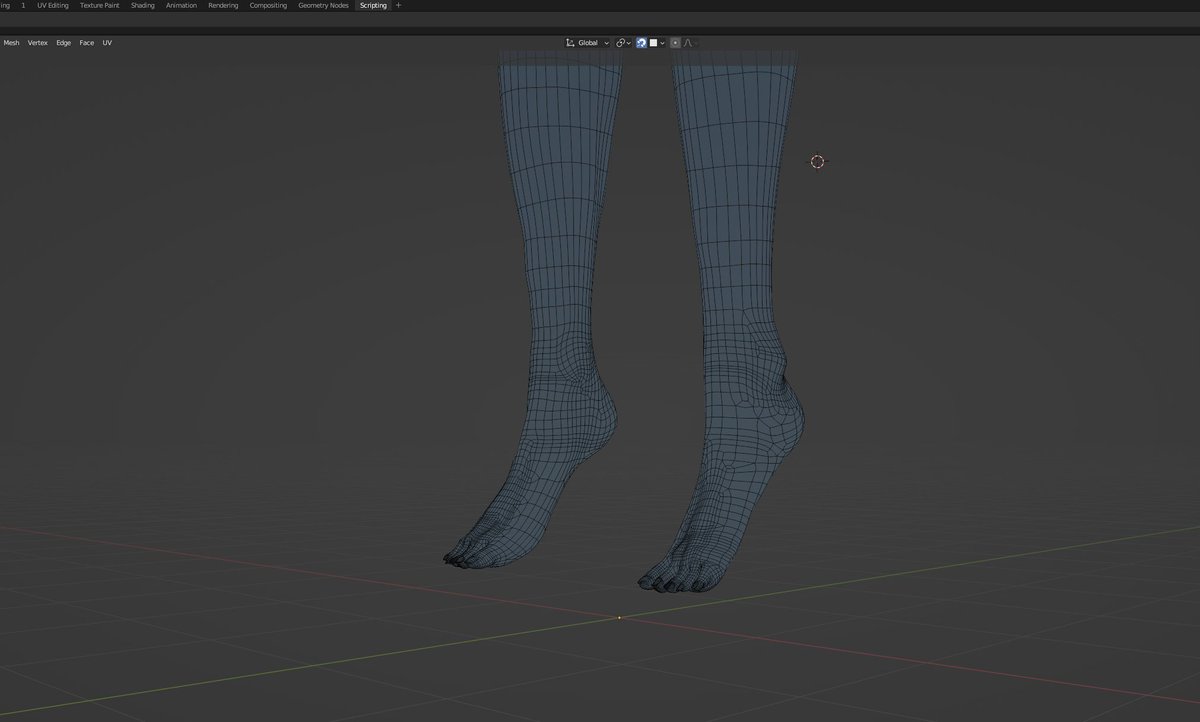Expand the pivot point dropdown

[x=623, y=43]
